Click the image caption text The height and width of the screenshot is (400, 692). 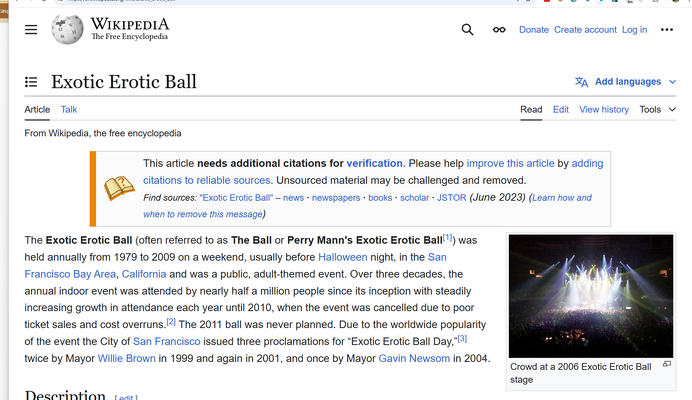pos(581,373)
